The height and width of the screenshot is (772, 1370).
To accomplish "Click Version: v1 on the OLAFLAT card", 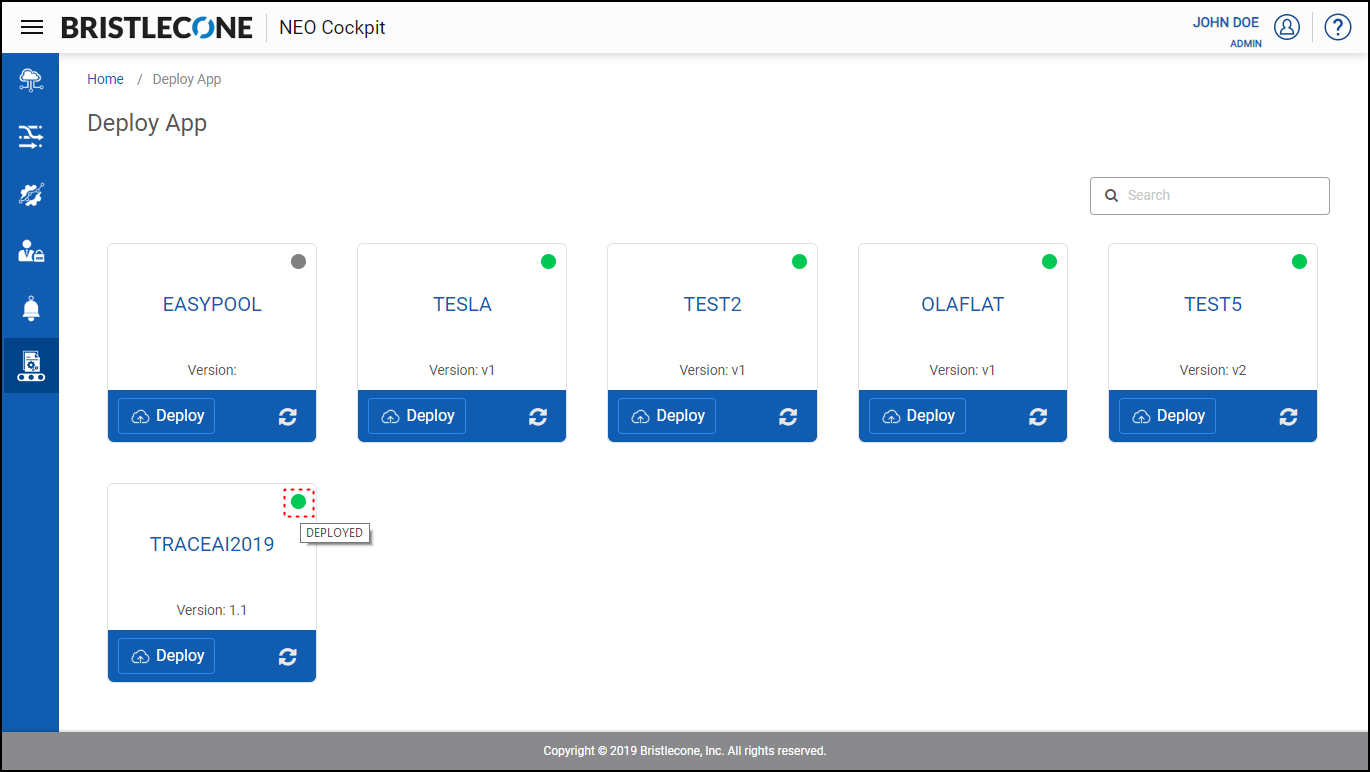I will [x=963, y=370].
